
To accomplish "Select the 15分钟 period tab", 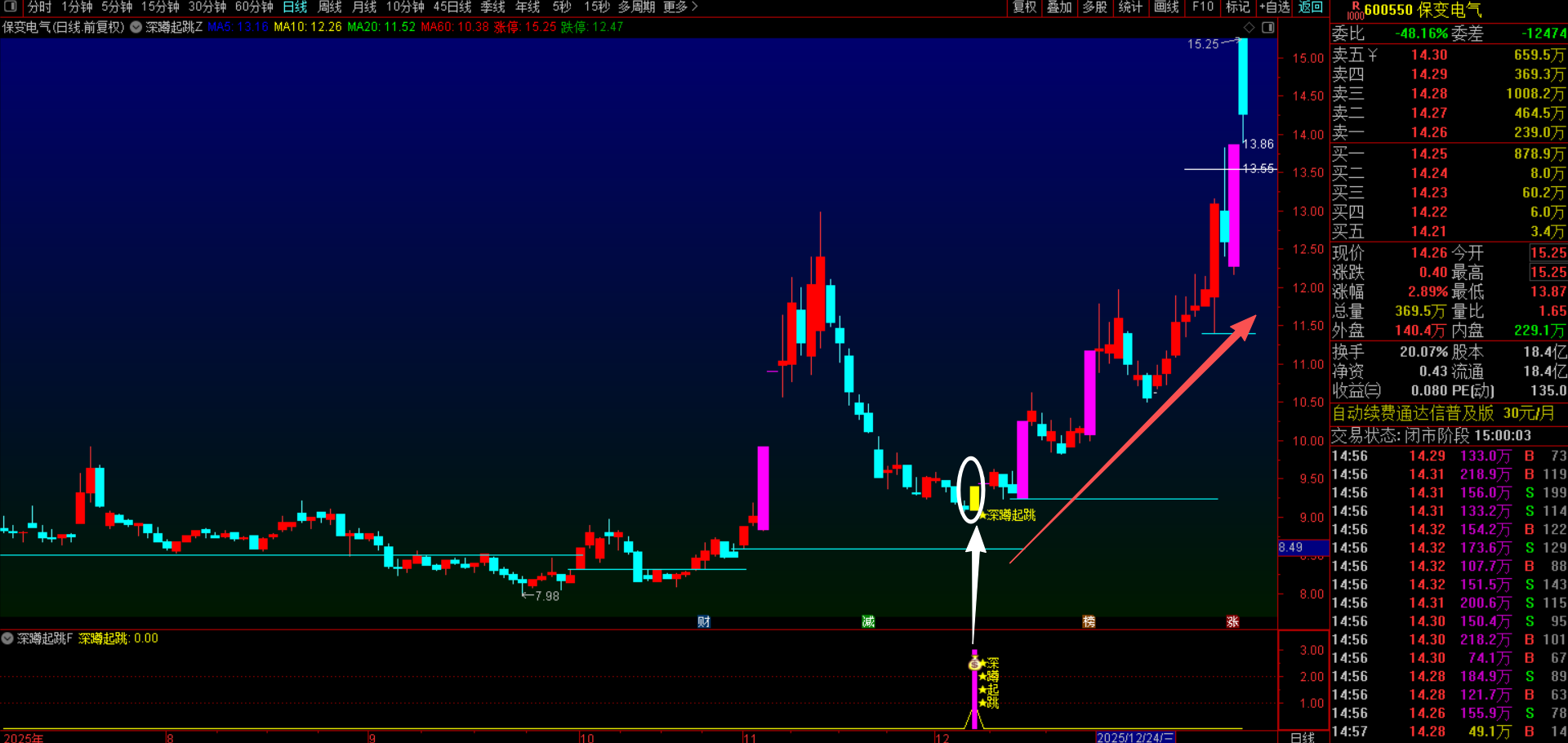I will [x=160, y=7].
